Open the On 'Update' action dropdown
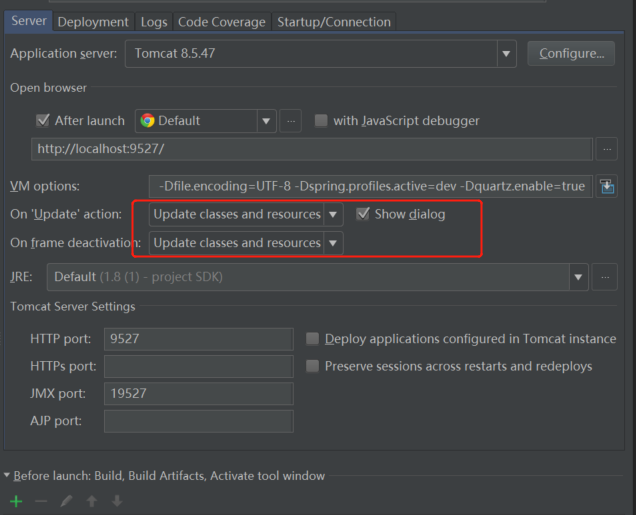636x515 pixels. (x=246, y=214)
